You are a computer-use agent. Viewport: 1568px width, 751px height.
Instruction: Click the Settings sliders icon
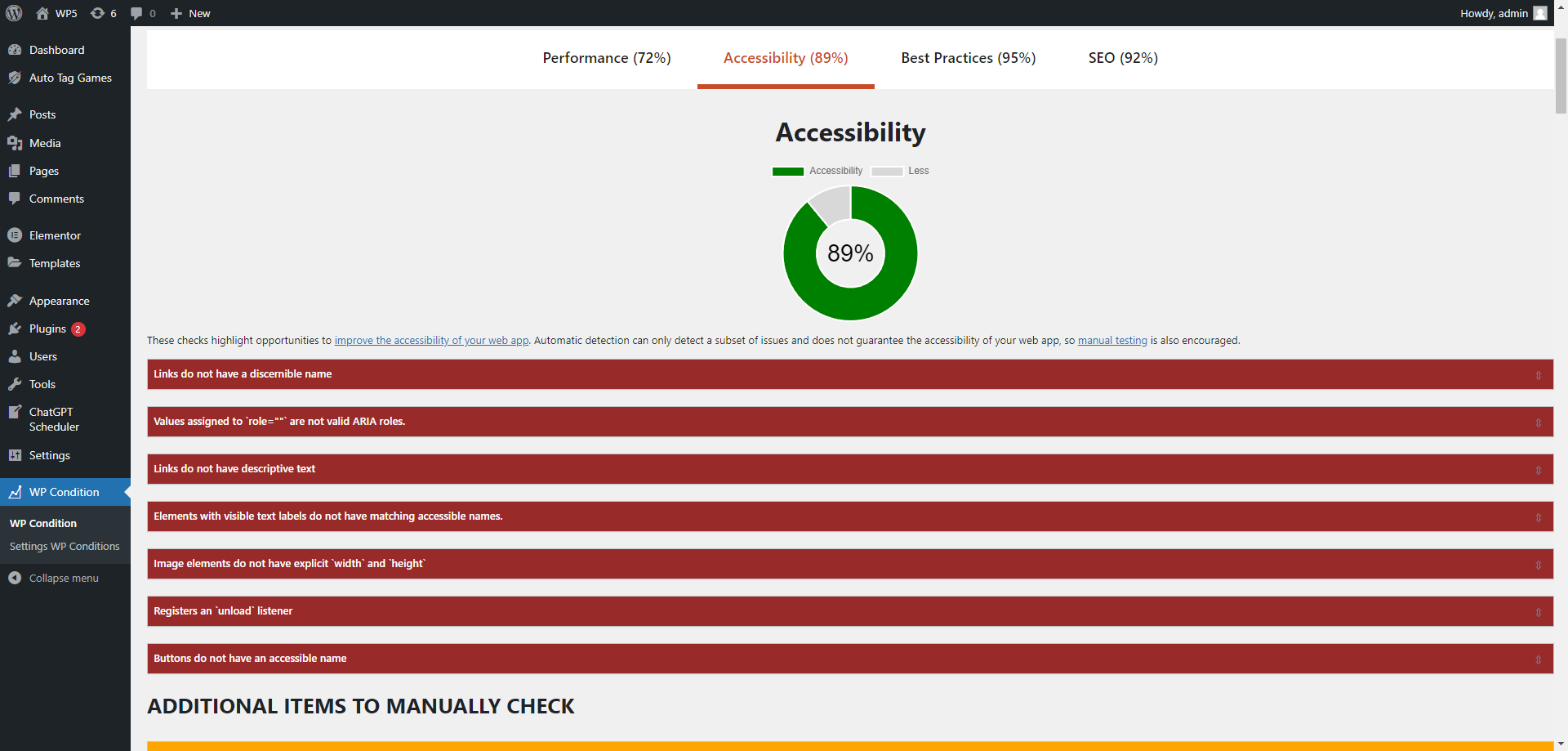tap(15, 455)
